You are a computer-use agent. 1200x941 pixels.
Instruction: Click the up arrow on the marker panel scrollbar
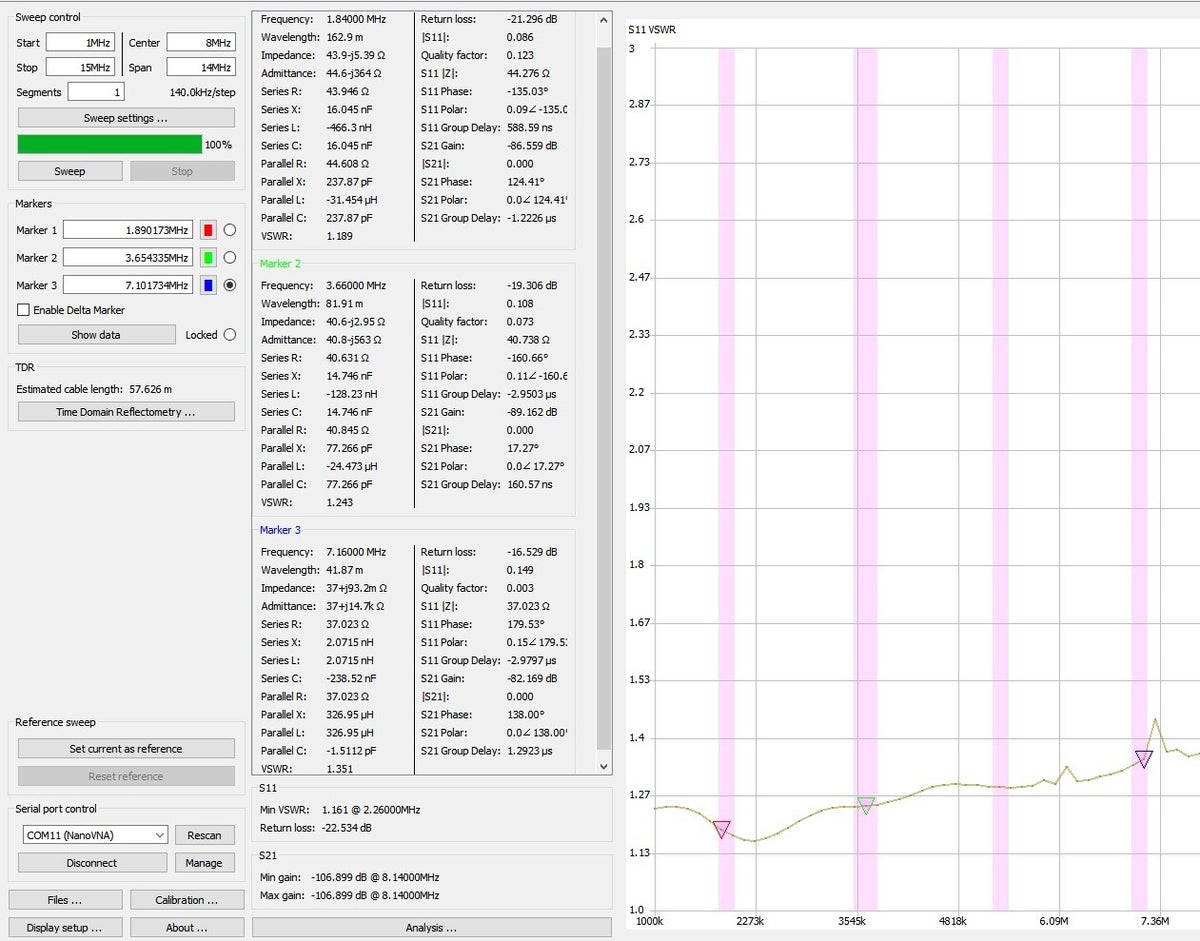[x=603, y=19]
